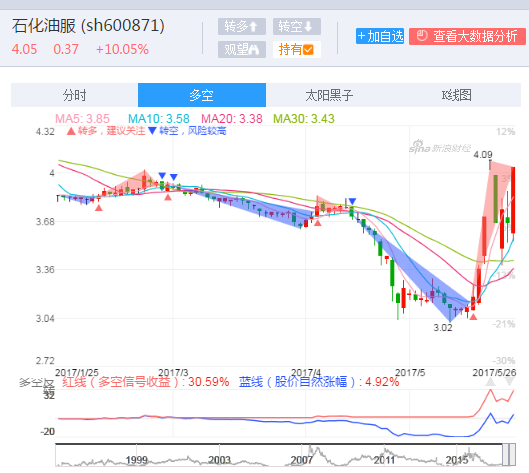Click the 转空 bearish signal button

point(296,26)
